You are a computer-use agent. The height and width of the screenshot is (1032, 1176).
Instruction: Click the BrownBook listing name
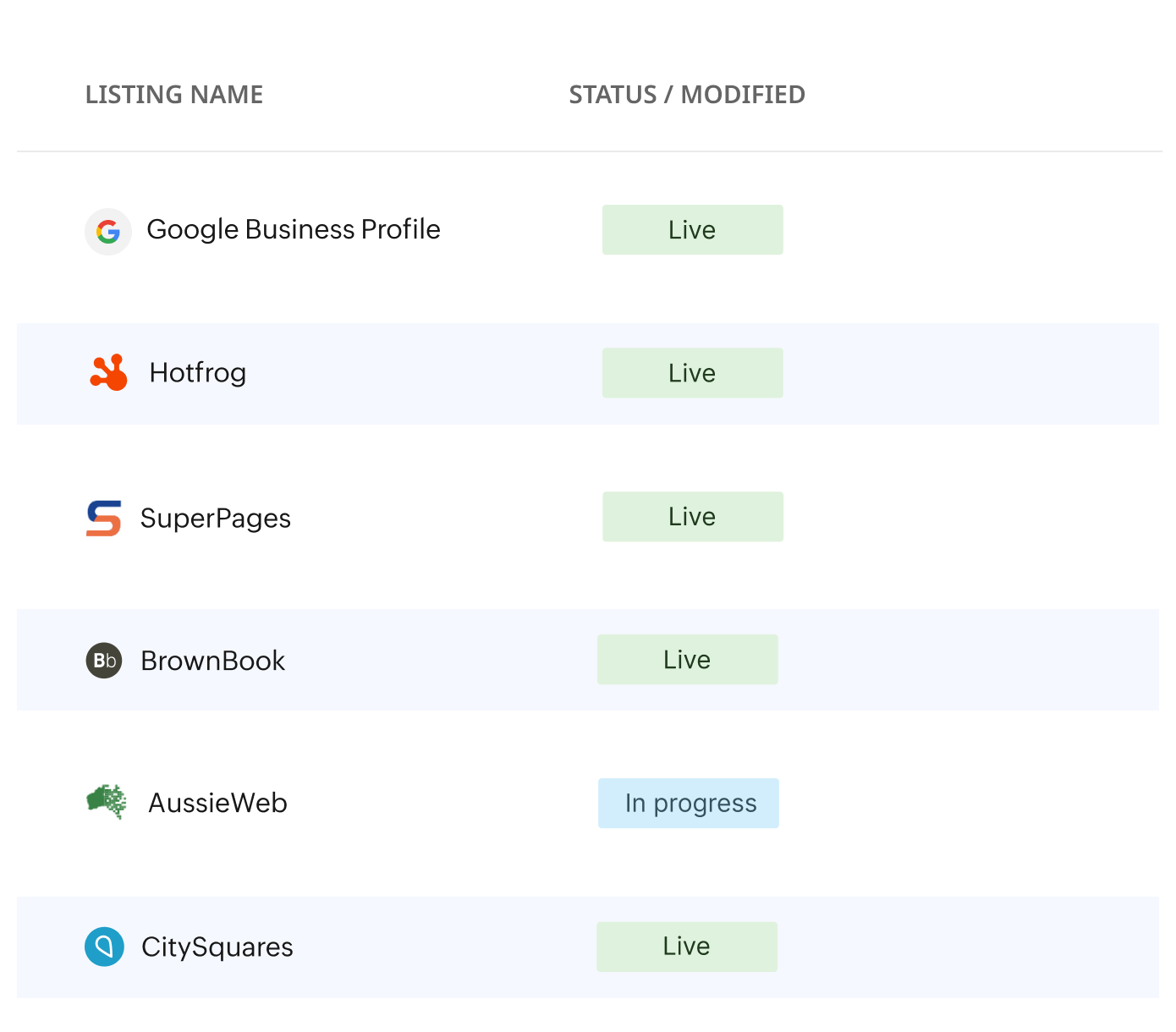coord(212,661)
